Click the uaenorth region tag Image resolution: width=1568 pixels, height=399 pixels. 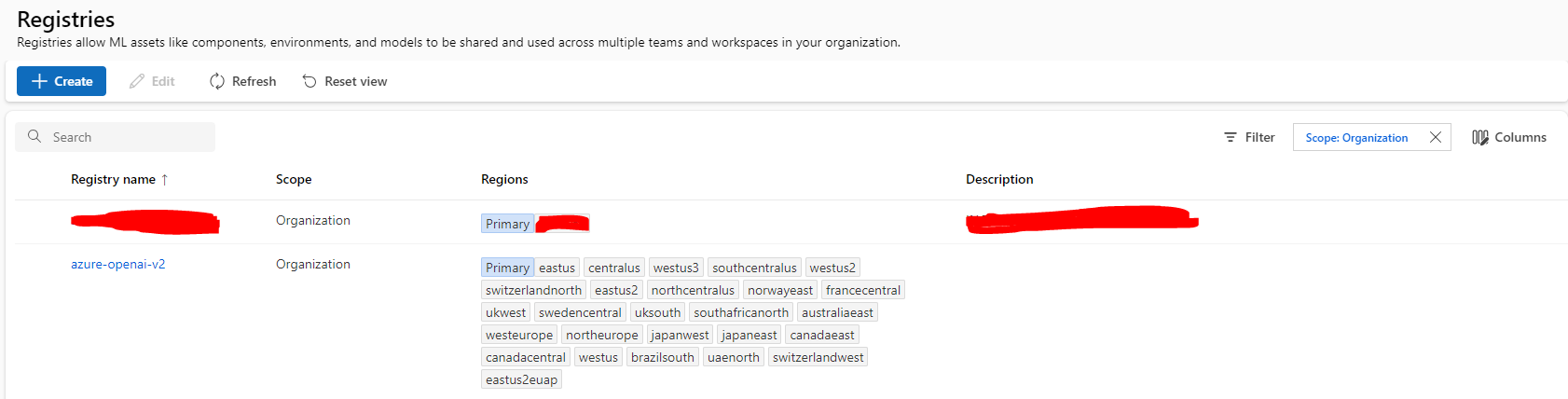pos(733,357)
